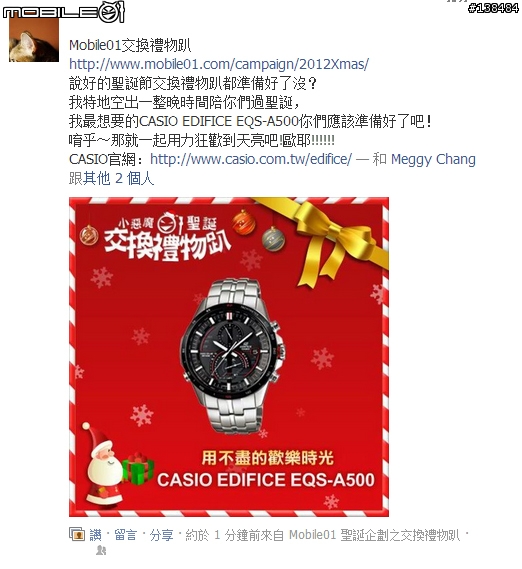Like the post with 讚
522x569 pixels.
[x=95, y=535]
